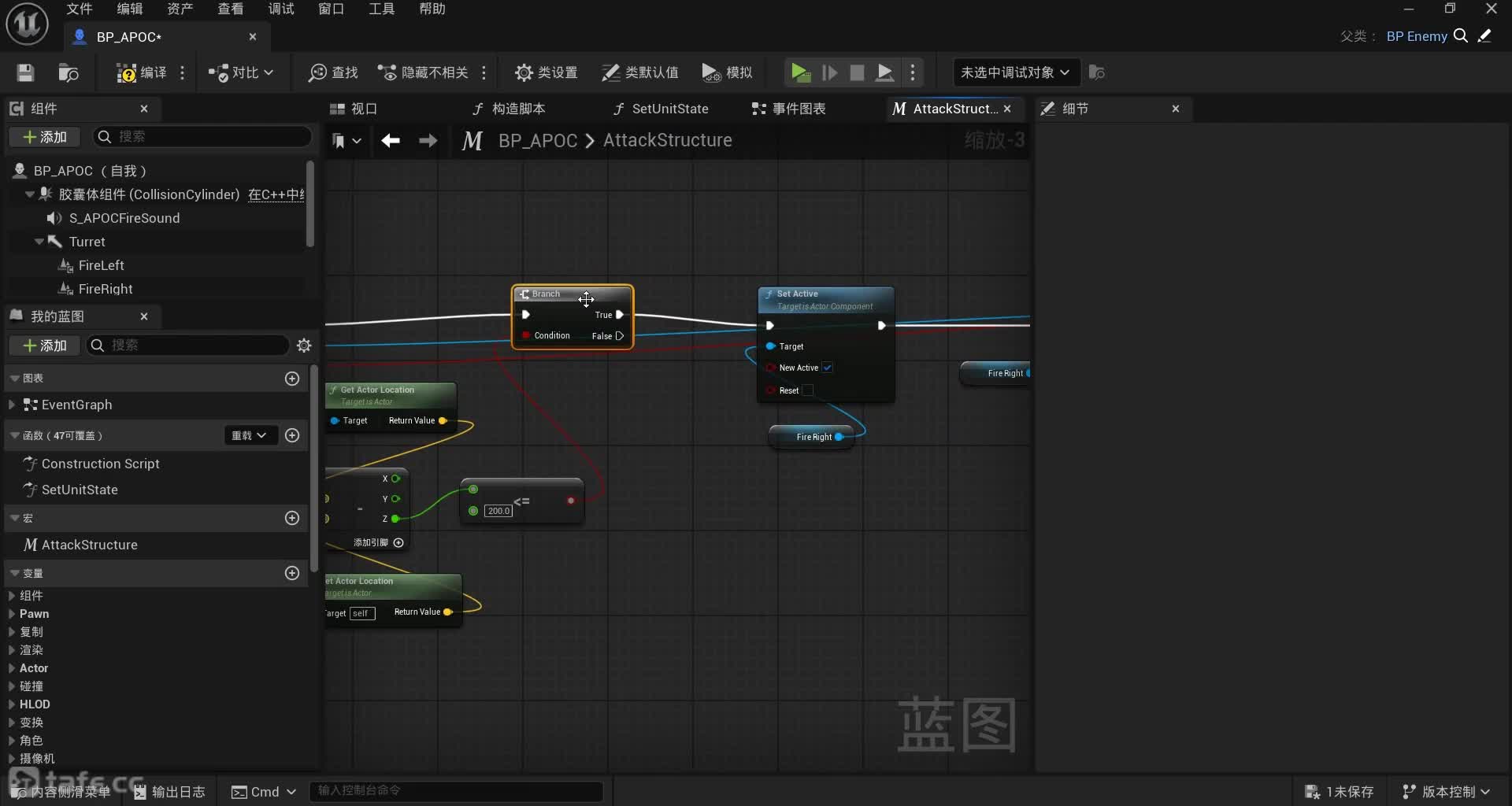Open the Override (重载) functions dropdown
1512x806 pixels.
coord(250,435)
